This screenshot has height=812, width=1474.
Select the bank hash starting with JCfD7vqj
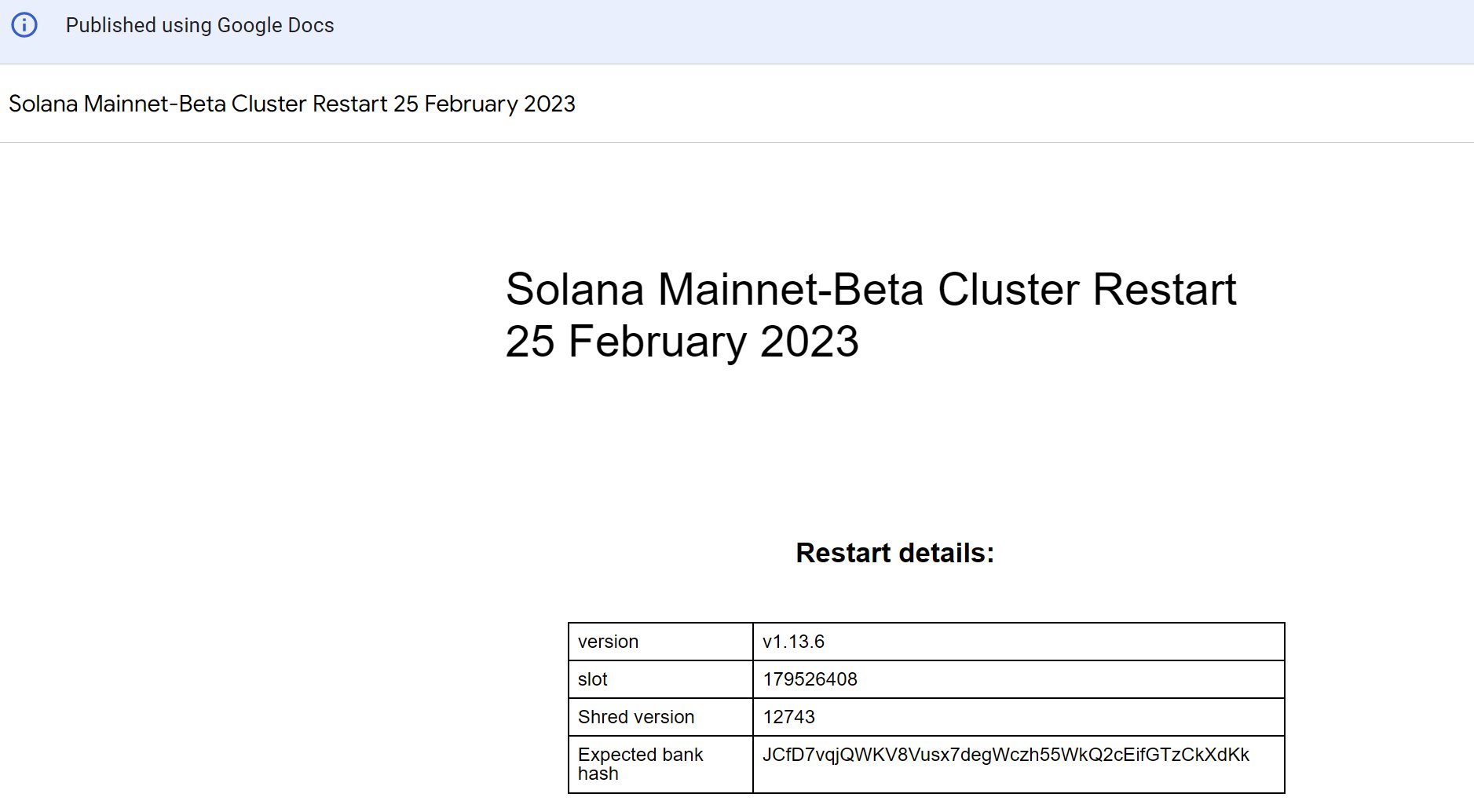tap(1005, 755)
